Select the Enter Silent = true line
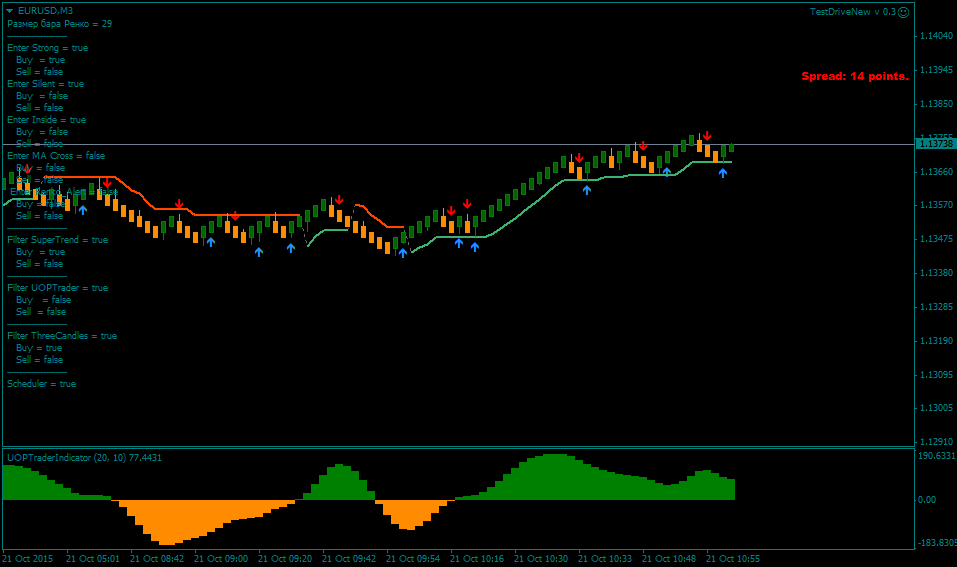Image resolution: width=957 pixels, height=567 pixels. (x=46, y=84)
